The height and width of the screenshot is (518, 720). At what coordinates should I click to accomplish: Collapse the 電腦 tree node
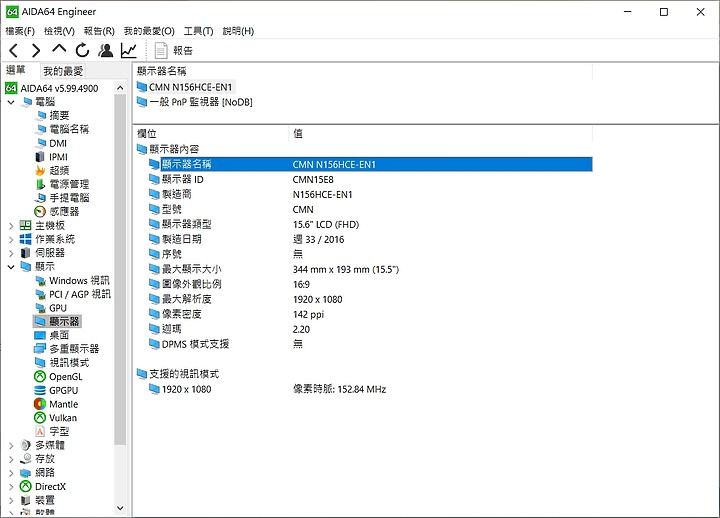(x=11, y=102)
